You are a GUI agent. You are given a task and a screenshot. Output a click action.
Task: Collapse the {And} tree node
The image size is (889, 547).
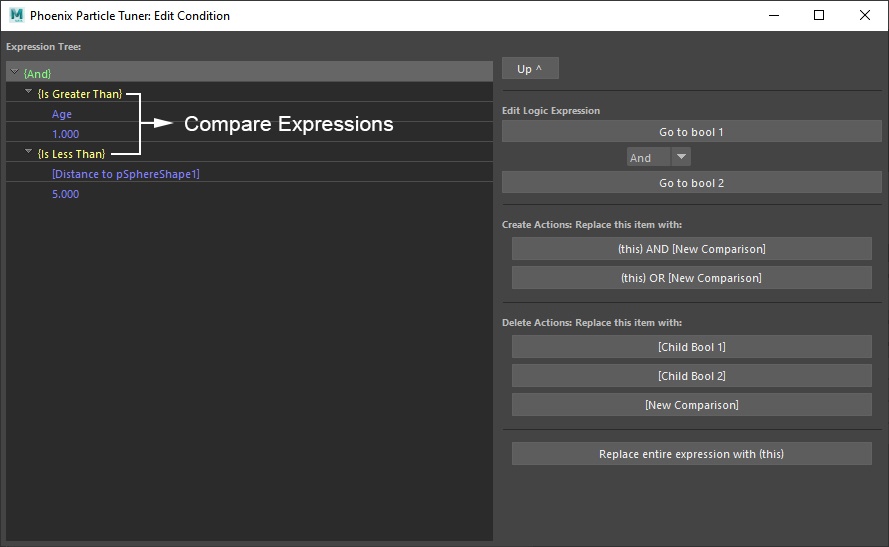tap(15, 72)
